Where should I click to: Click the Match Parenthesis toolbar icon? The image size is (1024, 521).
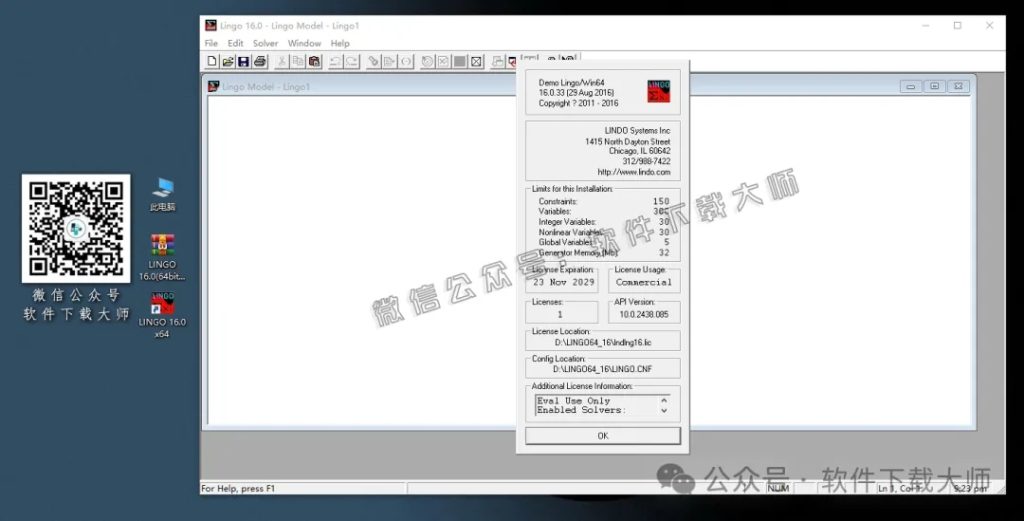coord(406,61)
